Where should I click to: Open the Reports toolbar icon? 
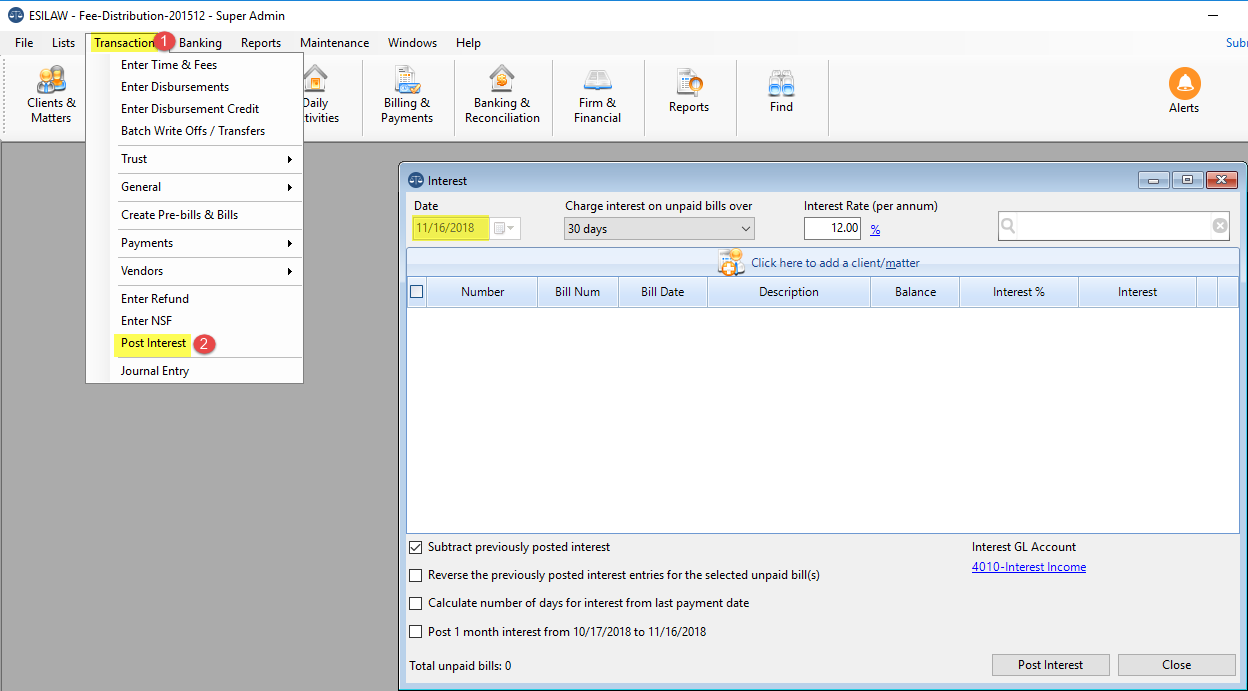(x=689, y=91)
